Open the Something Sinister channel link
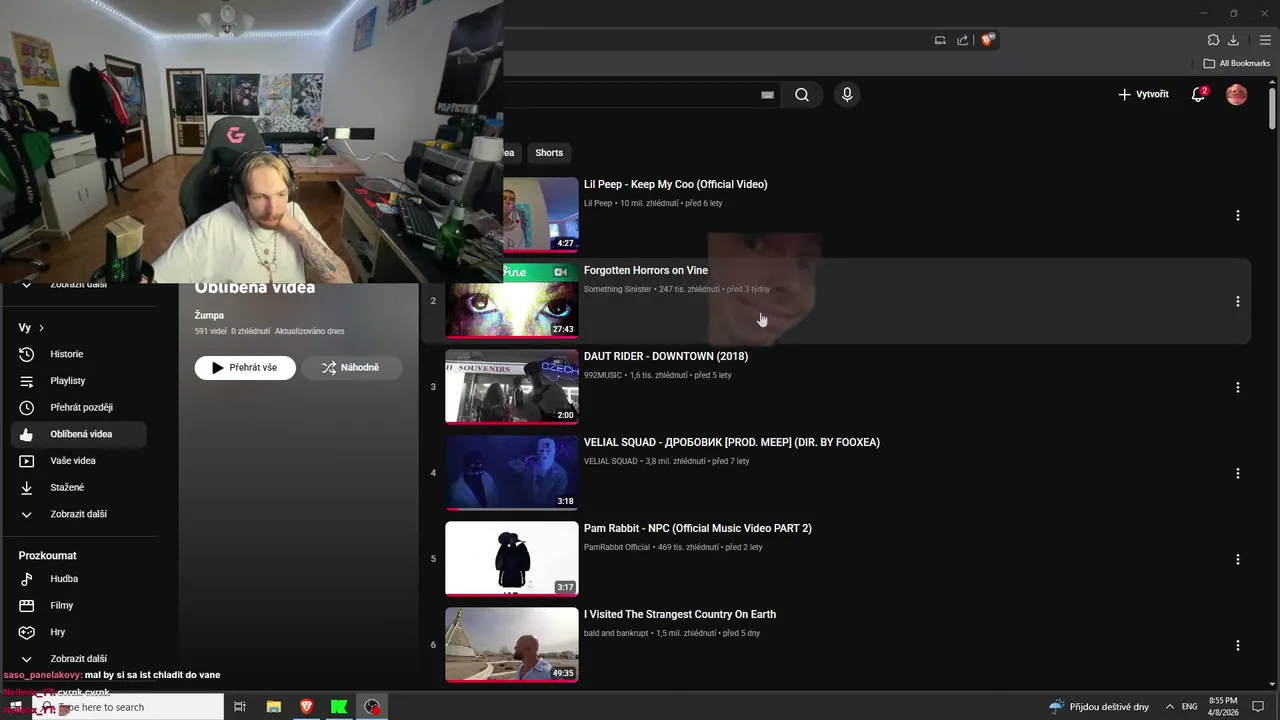 [617, 289]
